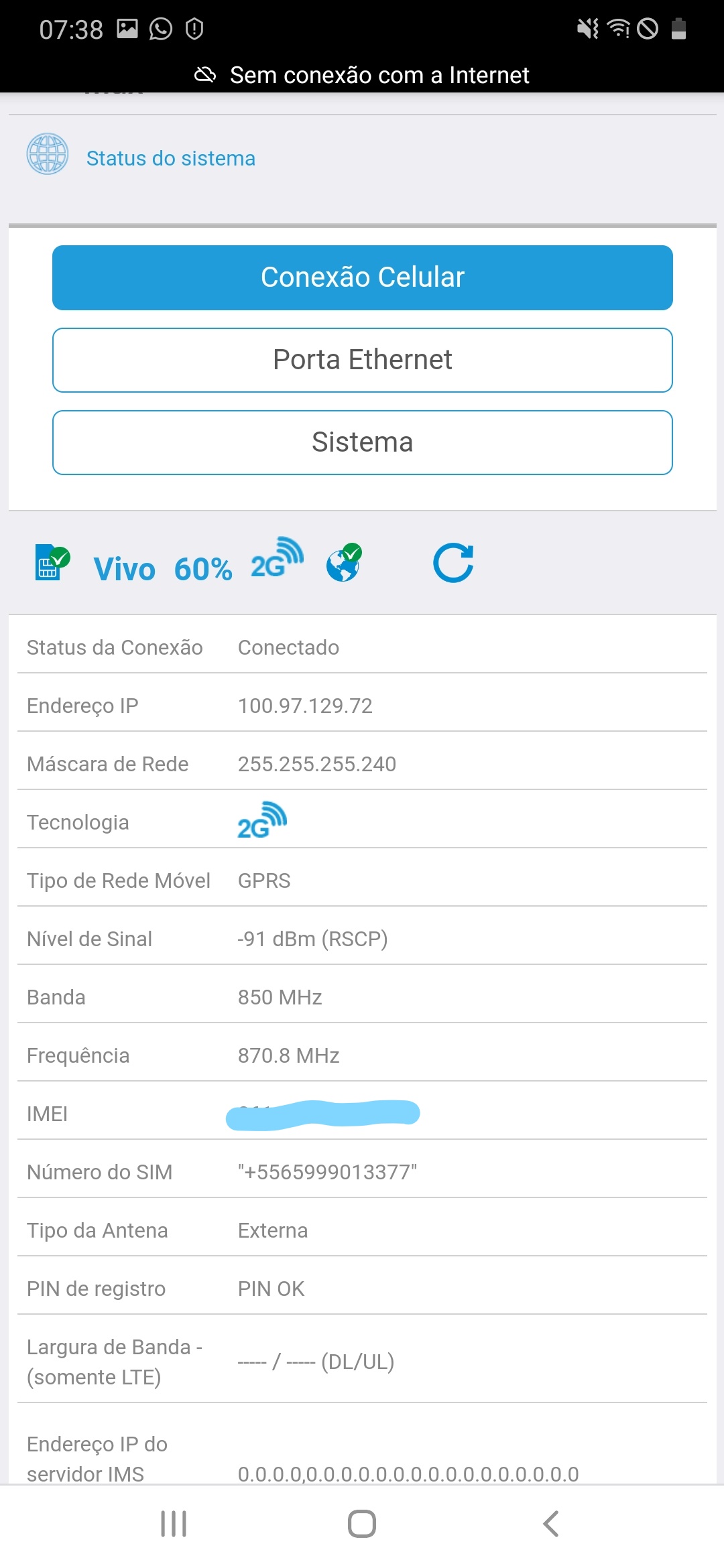This screenshot has height=1568, width=724.
Task: Click the globe icon beside Status do sistema
Action: pyautogui.click(x=48, y=154)
